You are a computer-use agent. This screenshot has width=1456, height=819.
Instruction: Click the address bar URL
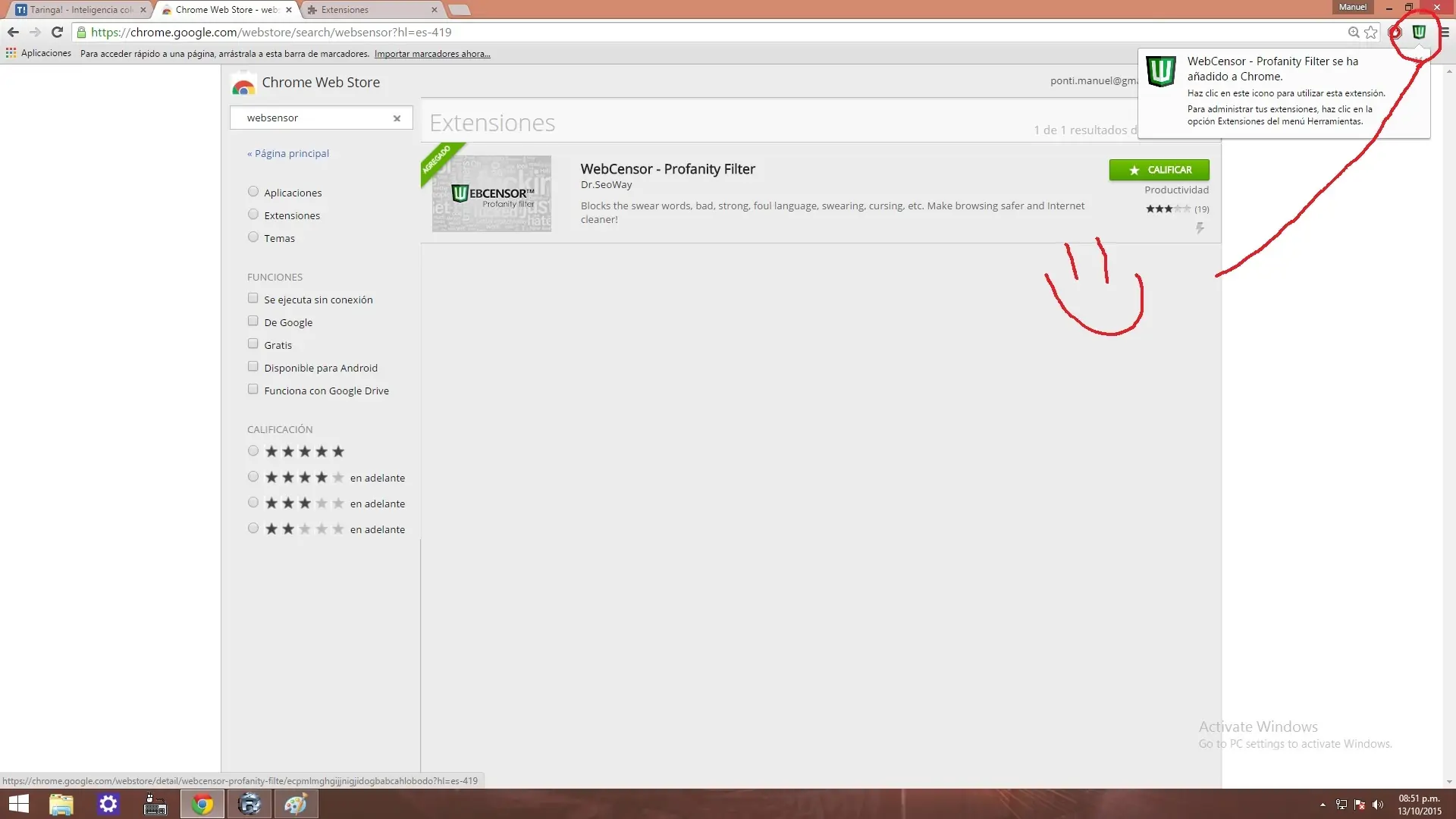click(271, 32)
